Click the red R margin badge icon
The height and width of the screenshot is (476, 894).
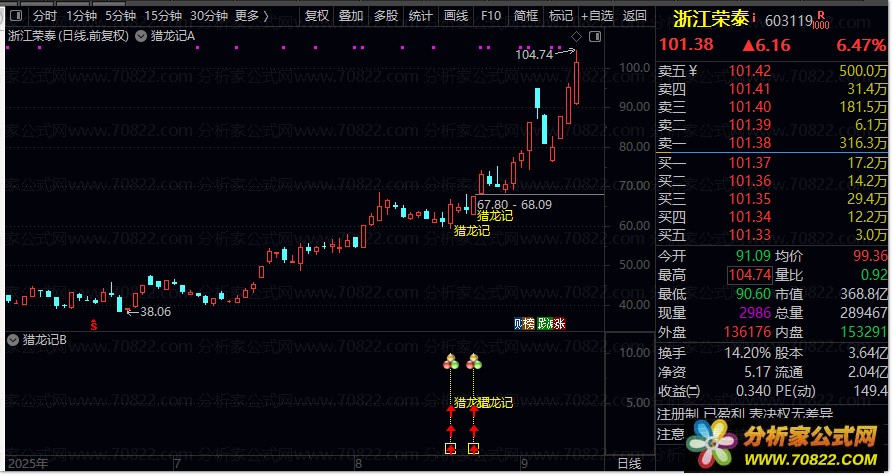(821, 15)
